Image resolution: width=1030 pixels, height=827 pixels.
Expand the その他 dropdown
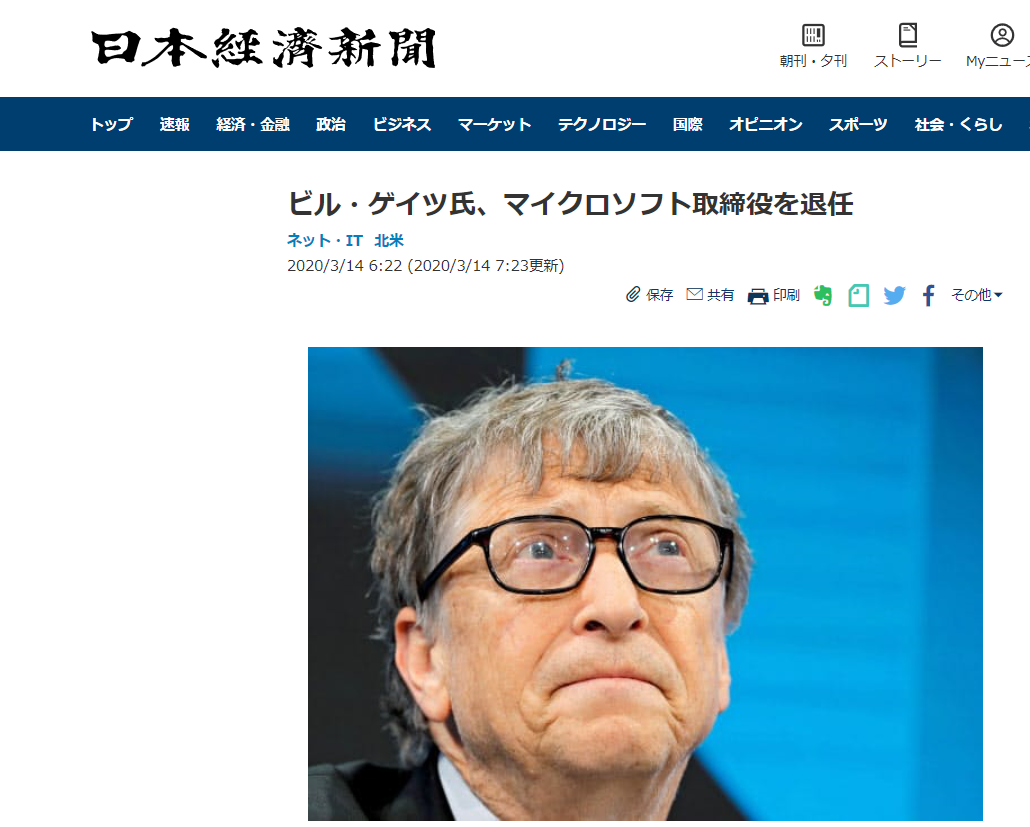[x=977, y=295]
